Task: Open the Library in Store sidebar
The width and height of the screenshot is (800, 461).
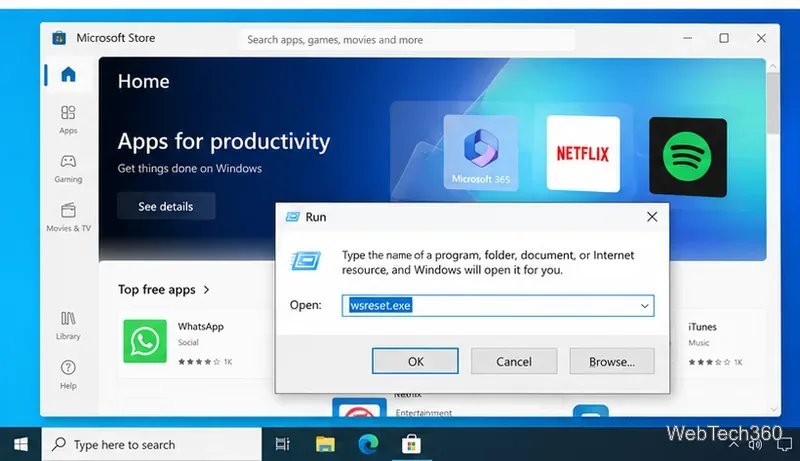Action: pos(68,325)
